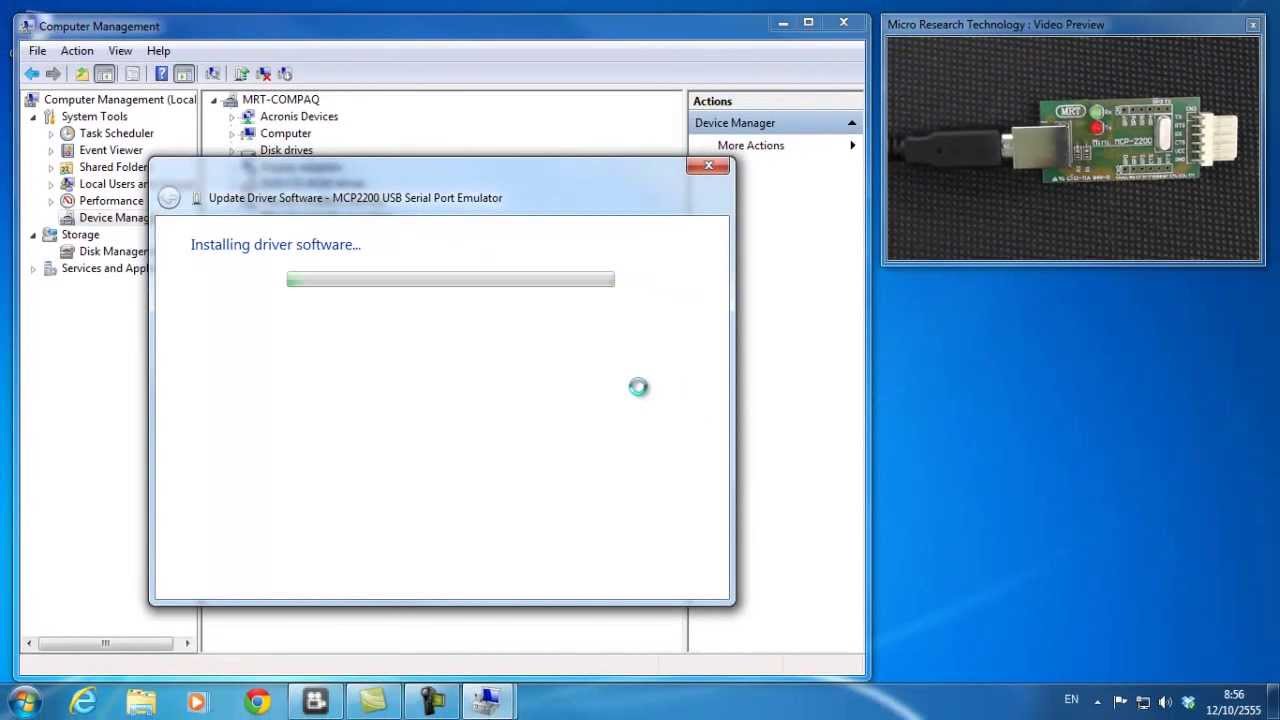Image resolution: width=1280 pixels, height=720 pixels.
Task: Click the Computer Management taskbar button
Action: [488, 701]
